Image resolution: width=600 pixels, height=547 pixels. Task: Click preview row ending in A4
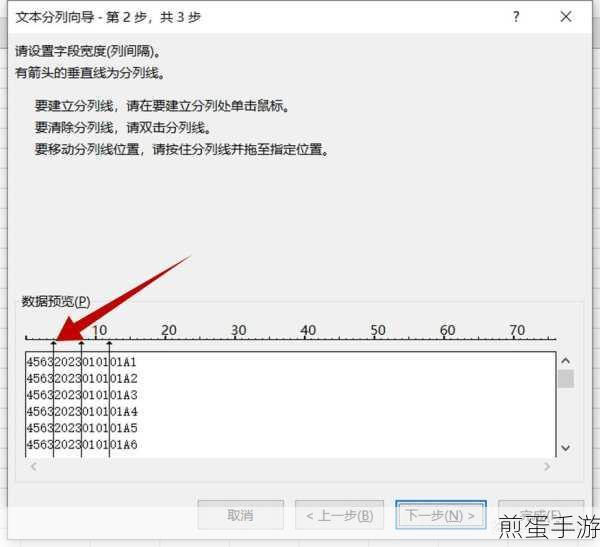[82, 411]
